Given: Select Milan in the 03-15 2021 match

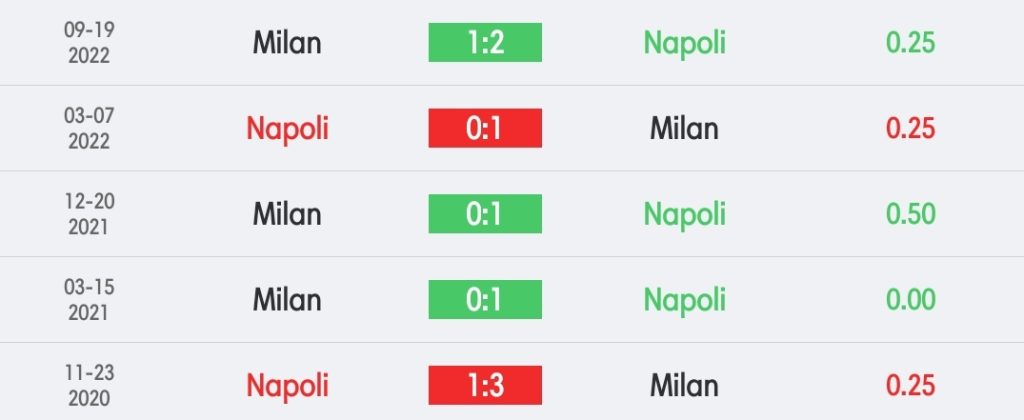Looking at the screenshot, I should (287, 300).
